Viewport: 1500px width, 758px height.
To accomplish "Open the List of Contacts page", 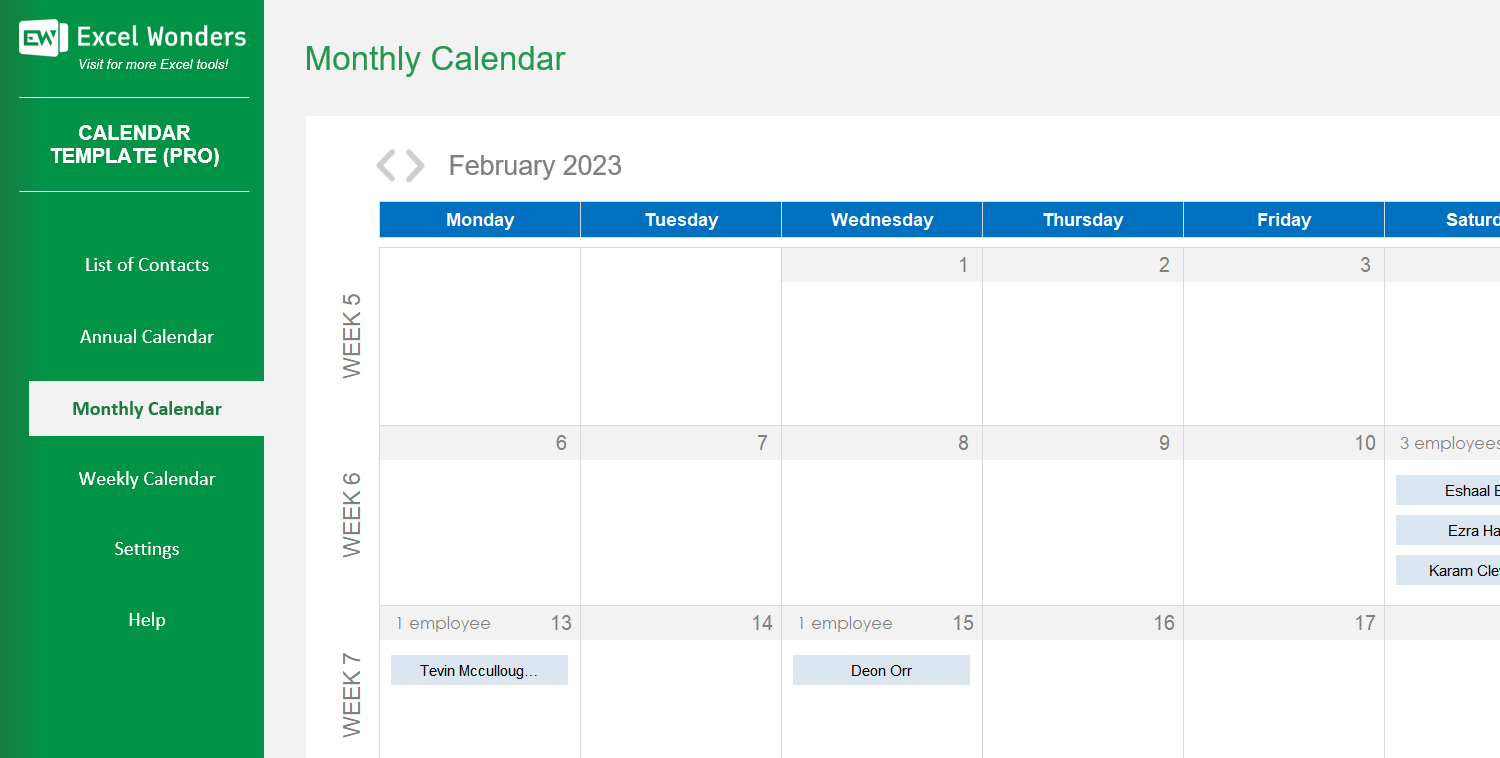I will click(x=146, y=264).
